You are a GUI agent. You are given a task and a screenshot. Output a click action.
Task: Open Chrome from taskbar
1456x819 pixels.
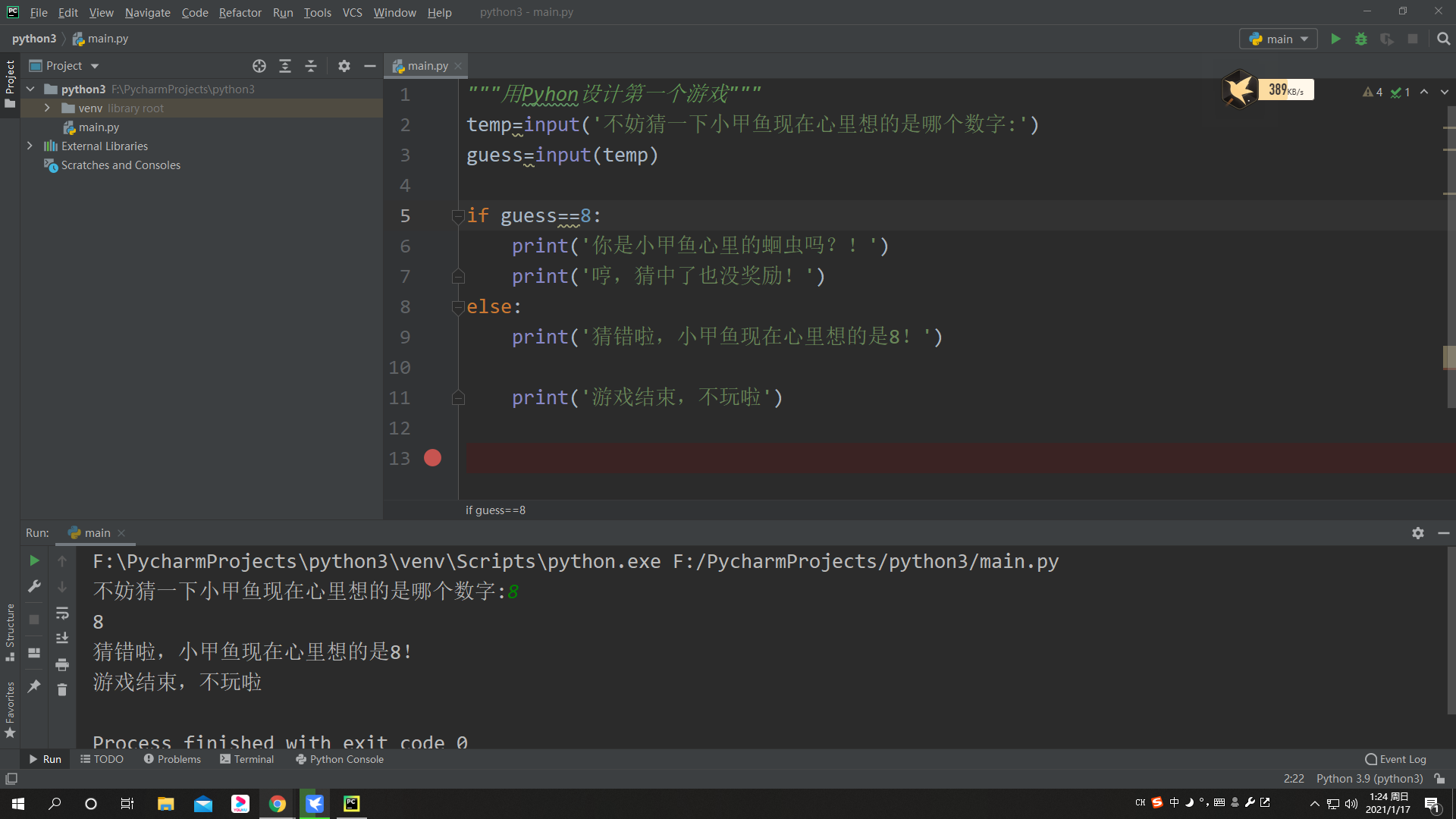pyautogui.click(x=278, y=804)
